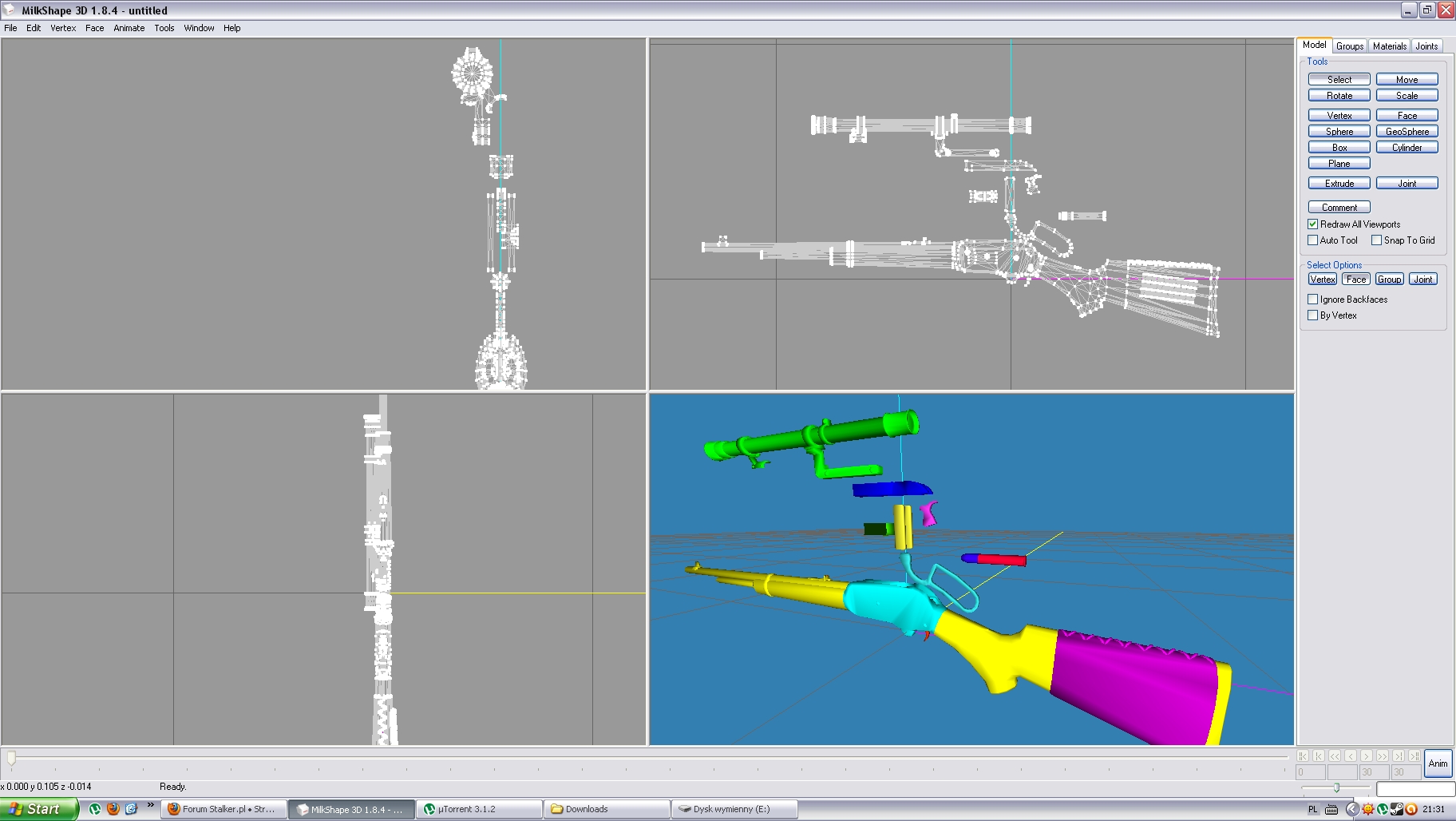Click the green uTorrent tray icon
Image resolution: width=1456 pixels, height=821 pixels.
[x=1383, y=809]
